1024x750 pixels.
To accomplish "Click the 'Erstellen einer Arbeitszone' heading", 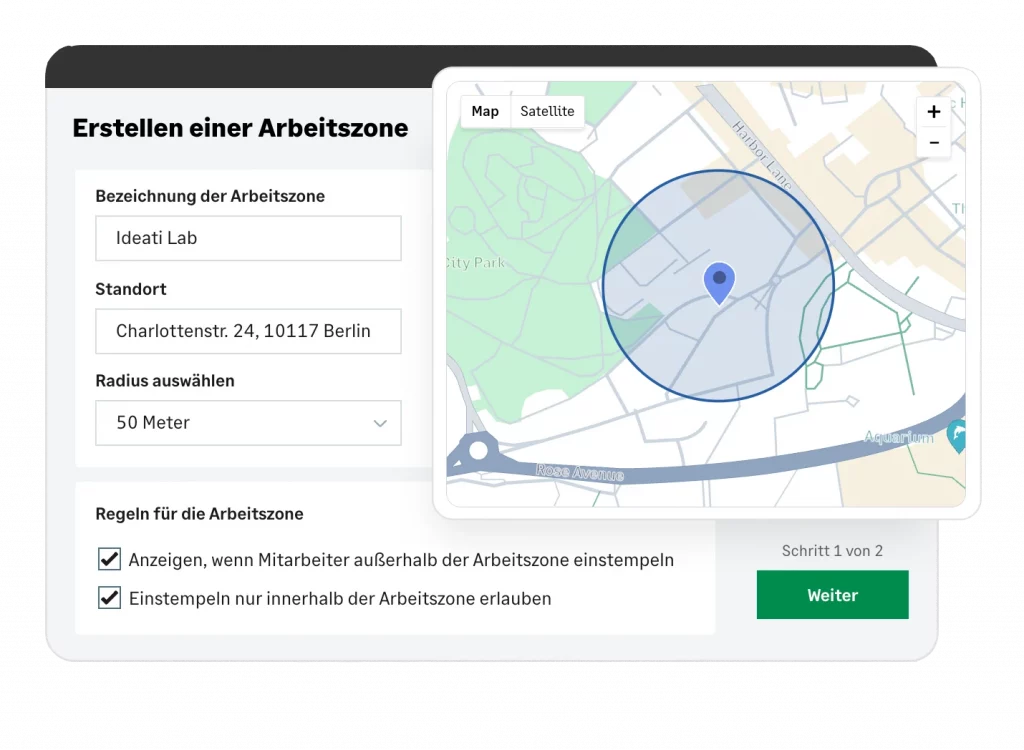I will tap(240, 128).
